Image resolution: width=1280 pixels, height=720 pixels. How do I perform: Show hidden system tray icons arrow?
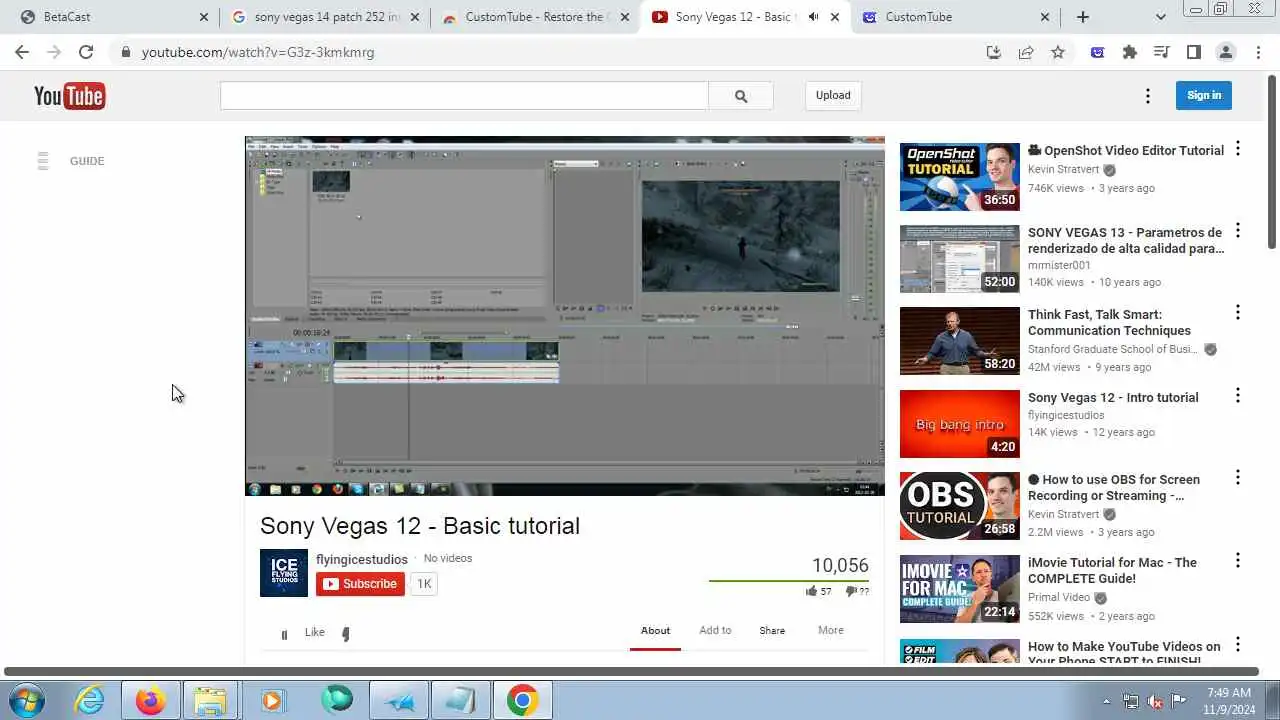click(1106, 701)
